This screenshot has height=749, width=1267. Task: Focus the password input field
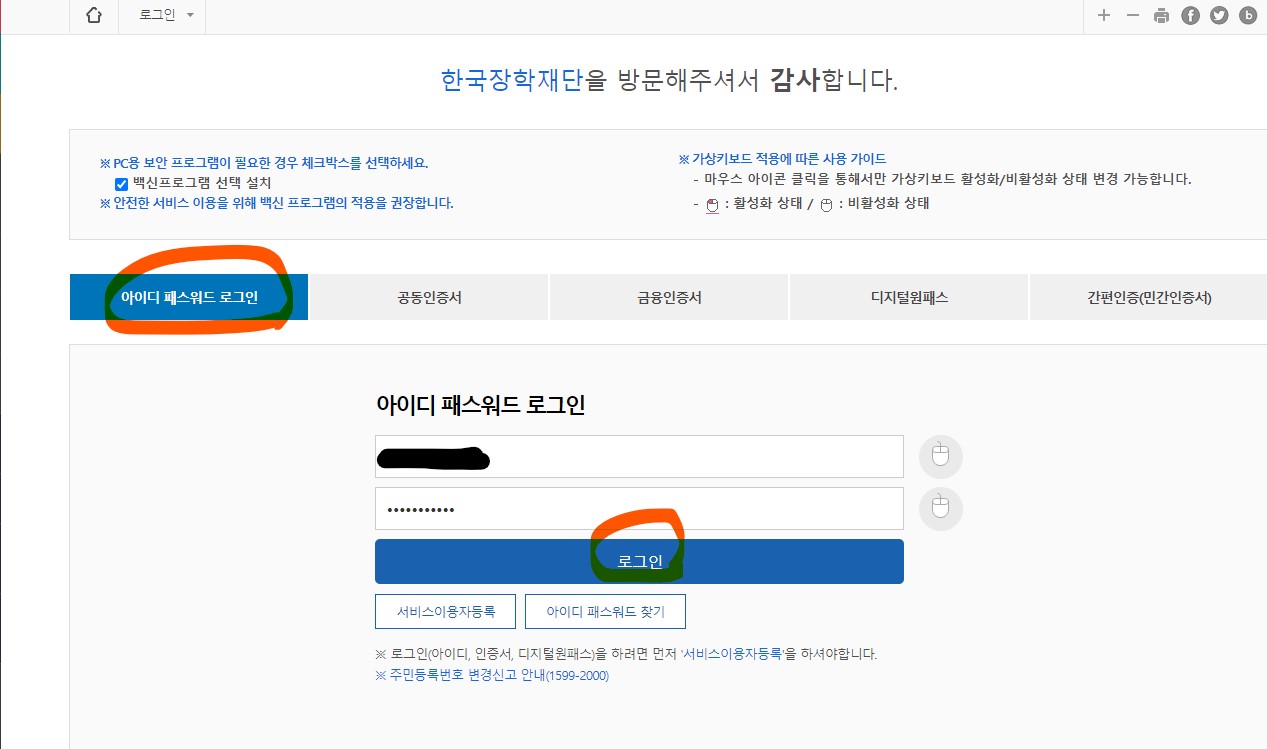[639, 508]
